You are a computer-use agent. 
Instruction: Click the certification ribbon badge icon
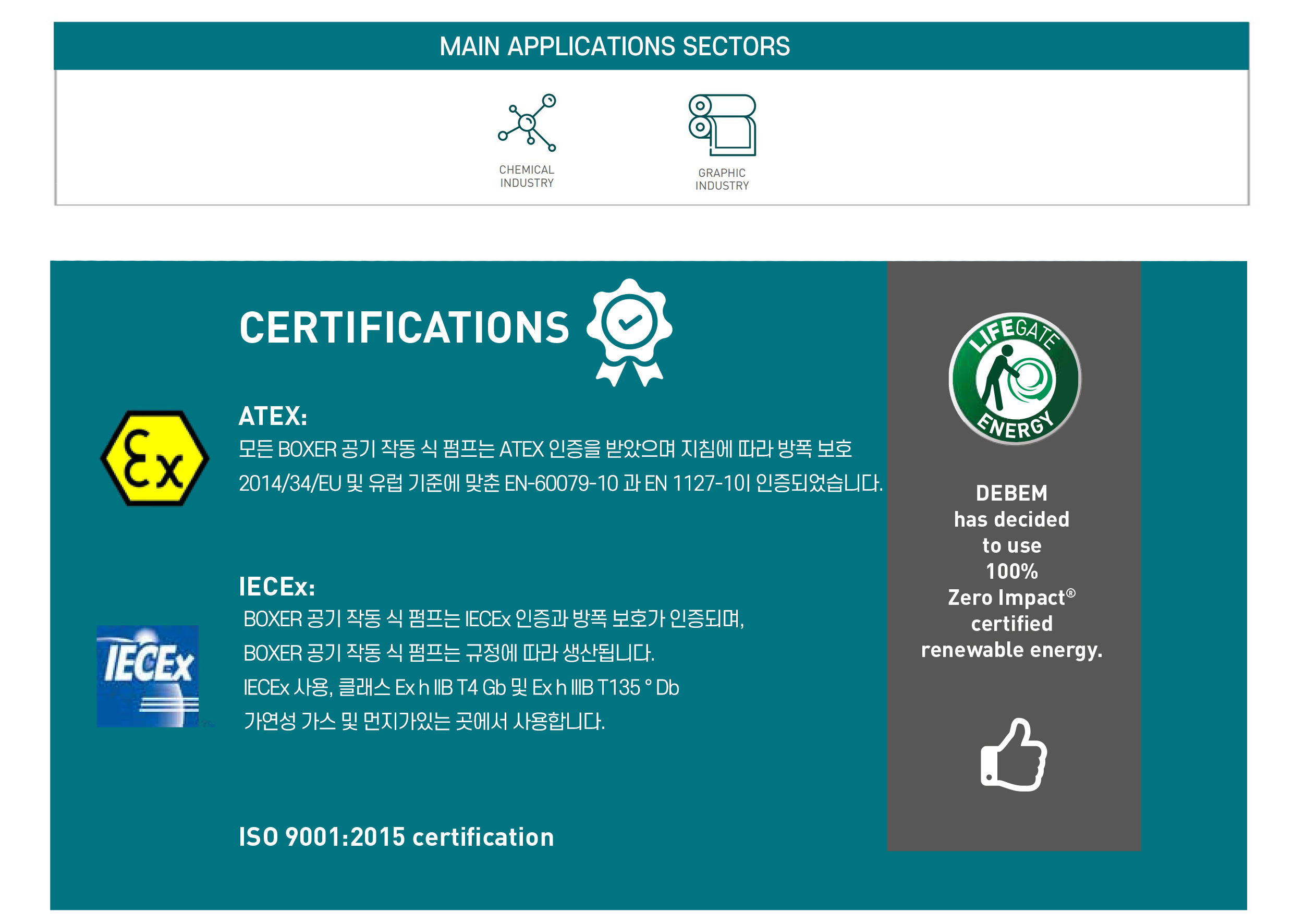629,332
